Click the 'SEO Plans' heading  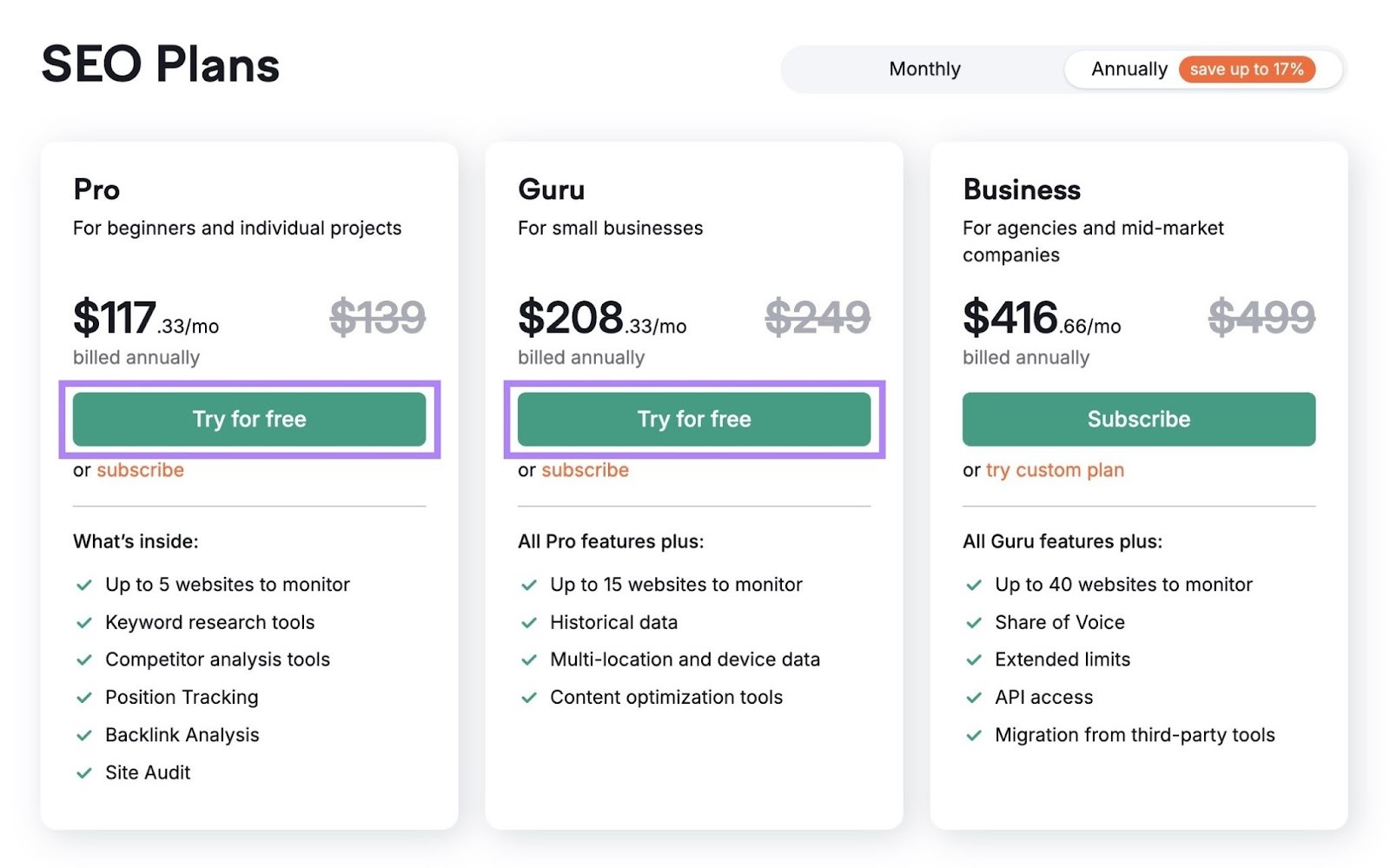160,63
